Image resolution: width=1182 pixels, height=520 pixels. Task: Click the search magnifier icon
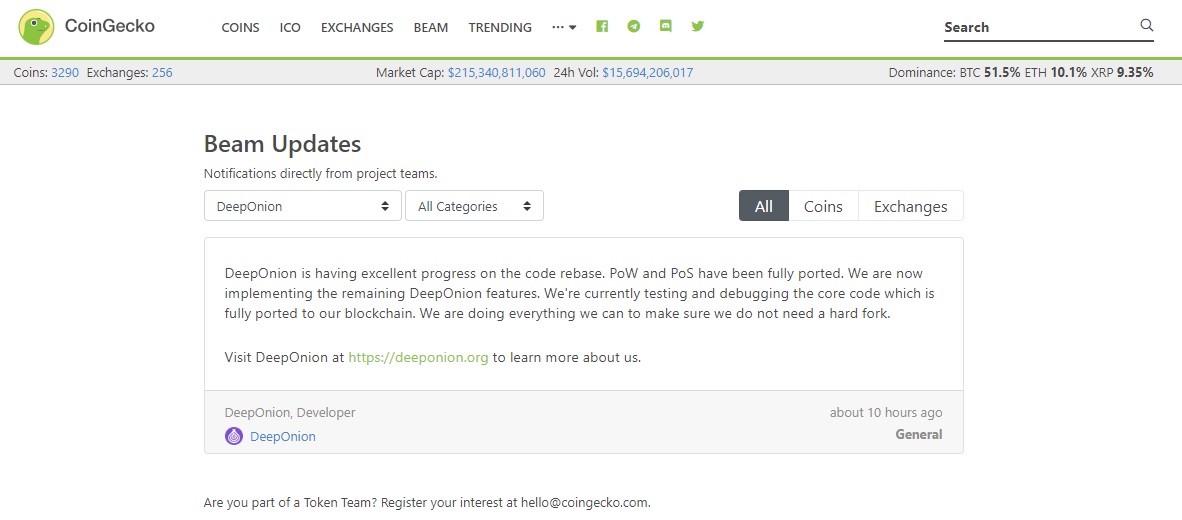point(1147,26)
